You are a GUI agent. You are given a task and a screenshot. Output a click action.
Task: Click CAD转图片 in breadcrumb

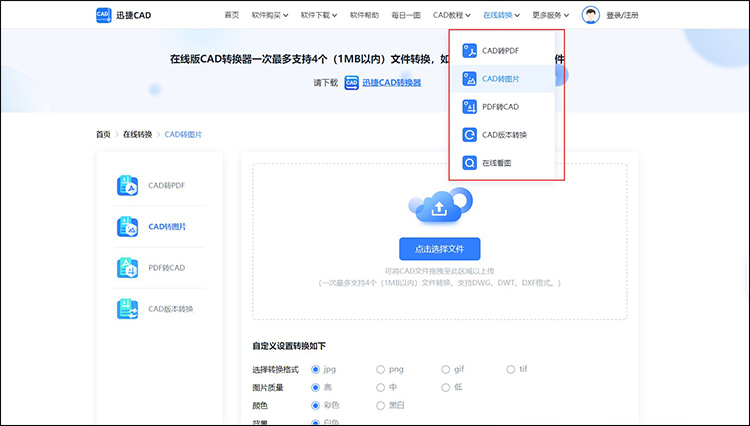183,134
